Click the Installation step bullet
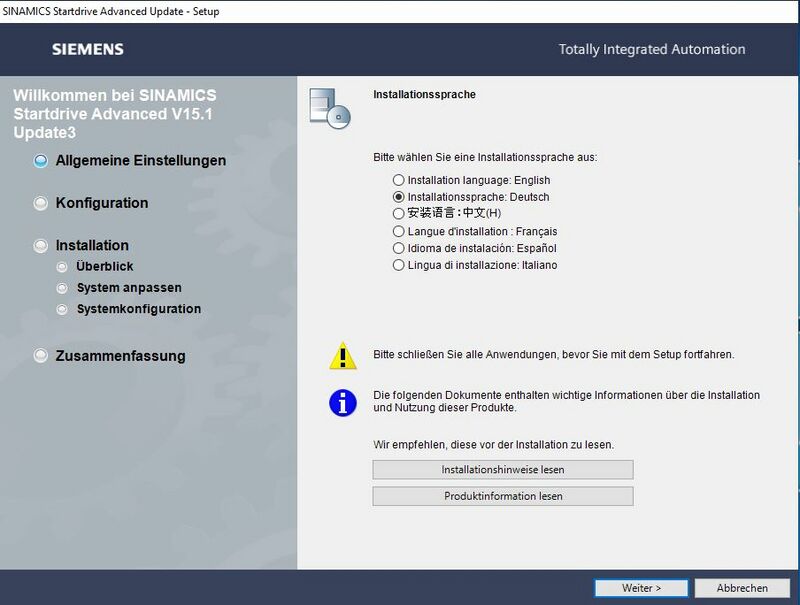Screen dimensions: 800x605 41,246
